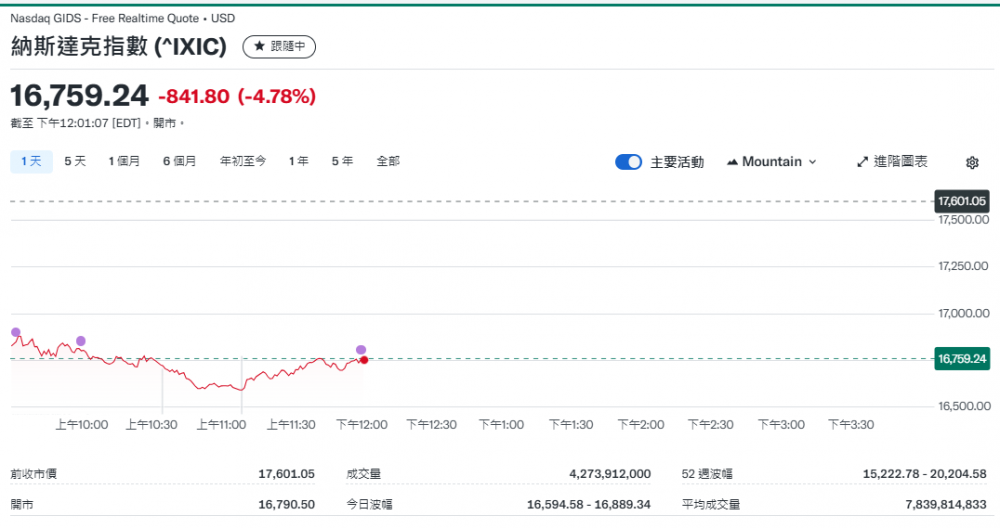1000x528 pixels.
Task: Select 全部 all-time range
Action: 388,161
